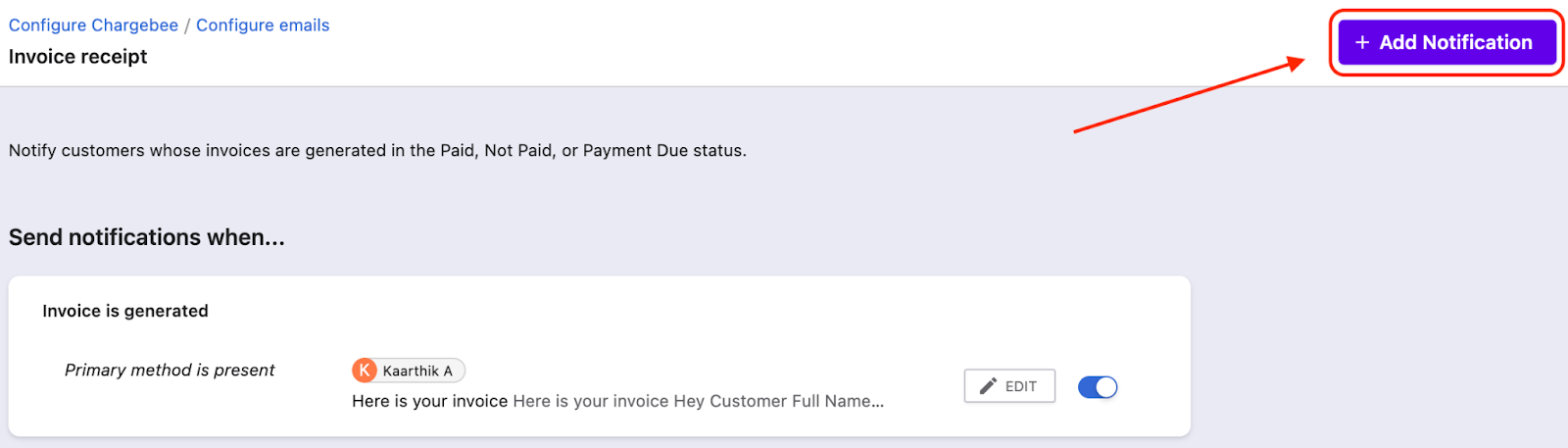Go to the Configure emails breadcrumb
1568x448 pixels.
coord(263,25)
